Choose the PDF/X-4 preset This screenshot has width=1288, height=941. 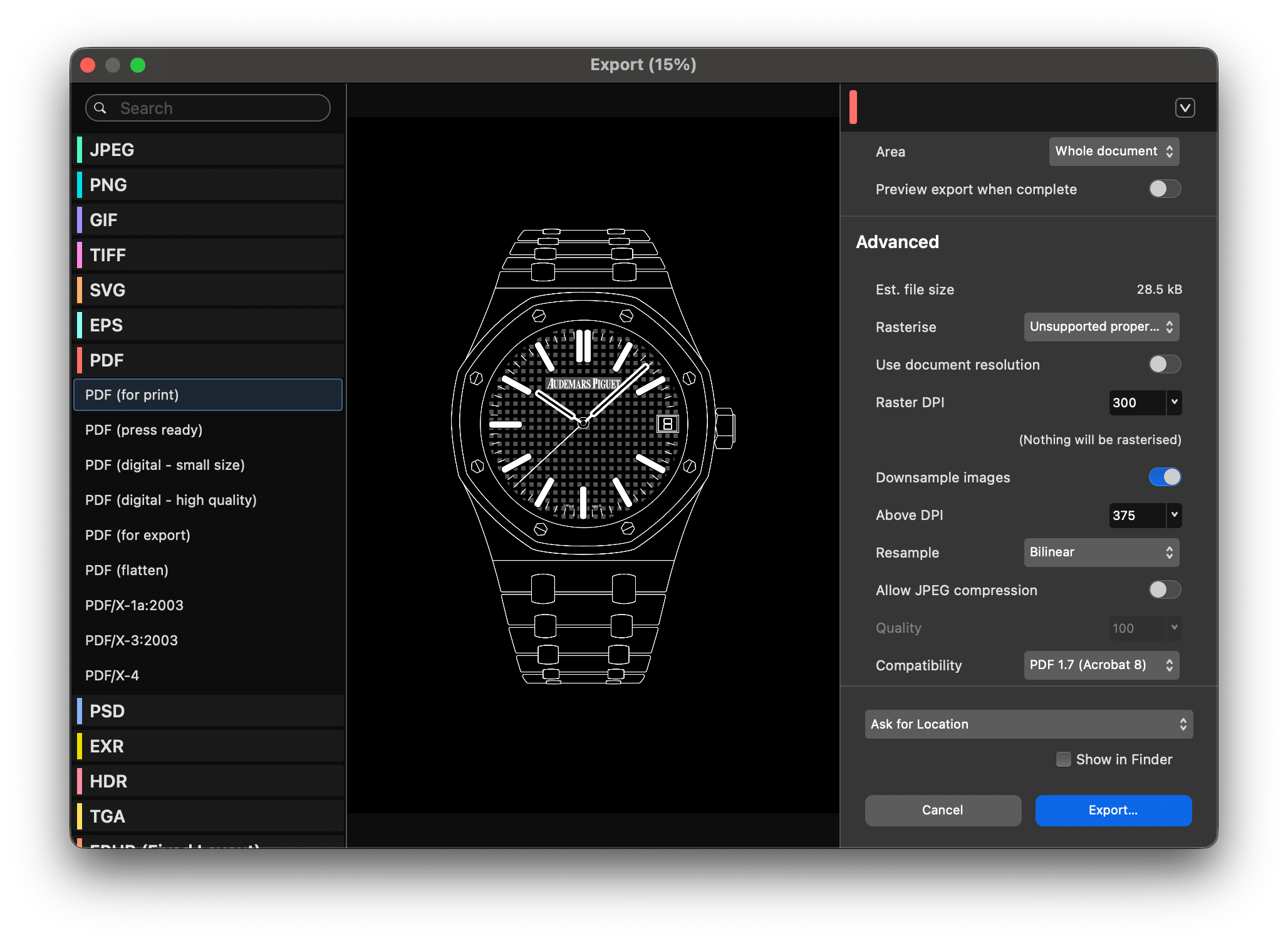point(208,675)
